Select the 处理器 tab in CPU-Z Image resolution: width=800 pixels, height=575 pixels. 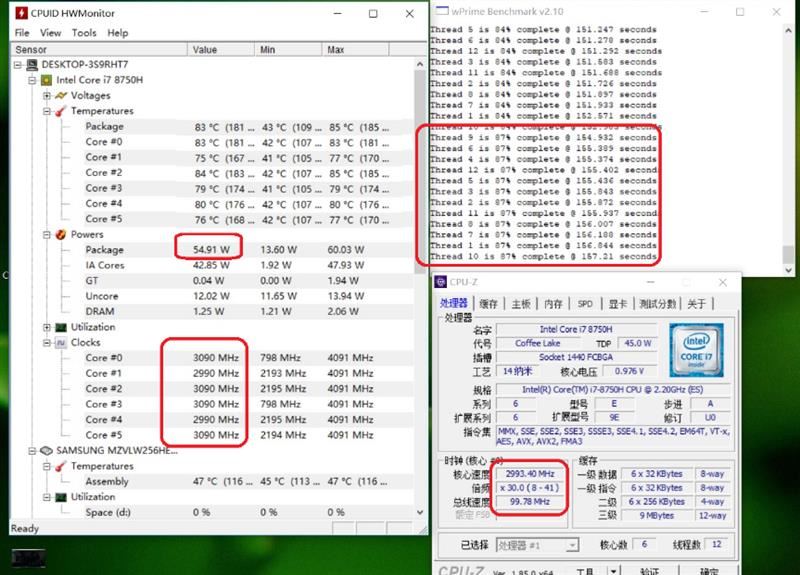point(454,303)
